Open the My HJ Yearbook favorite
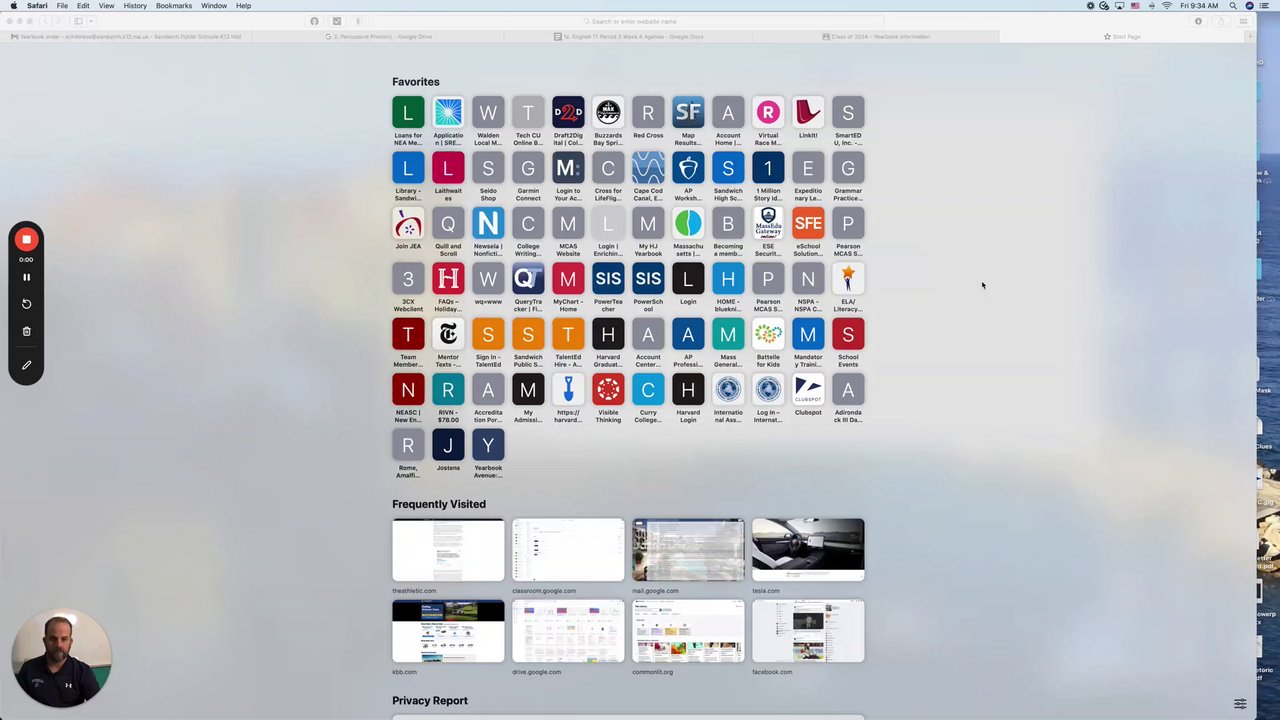Screen dimensions: 1280x720 648,224
